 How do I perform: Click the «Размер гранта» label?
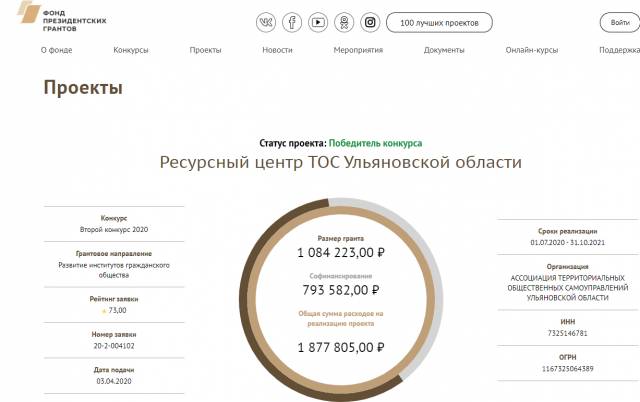(341, 238)
